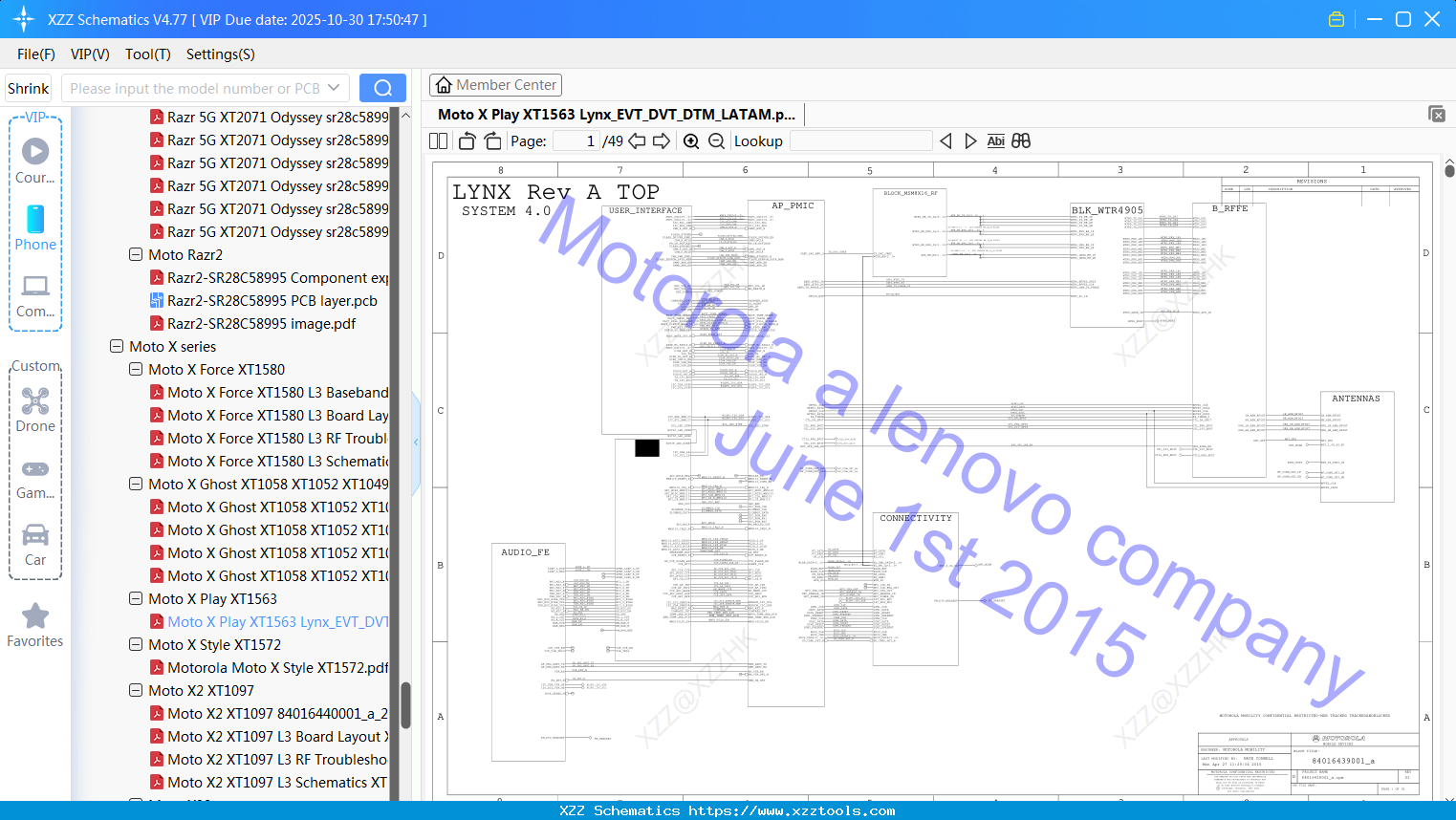The height and width of the screenshot is (820, 1456).
Task: Open Motorola Moto X Style XT1572.pdf
Action: tap(270, 667)
